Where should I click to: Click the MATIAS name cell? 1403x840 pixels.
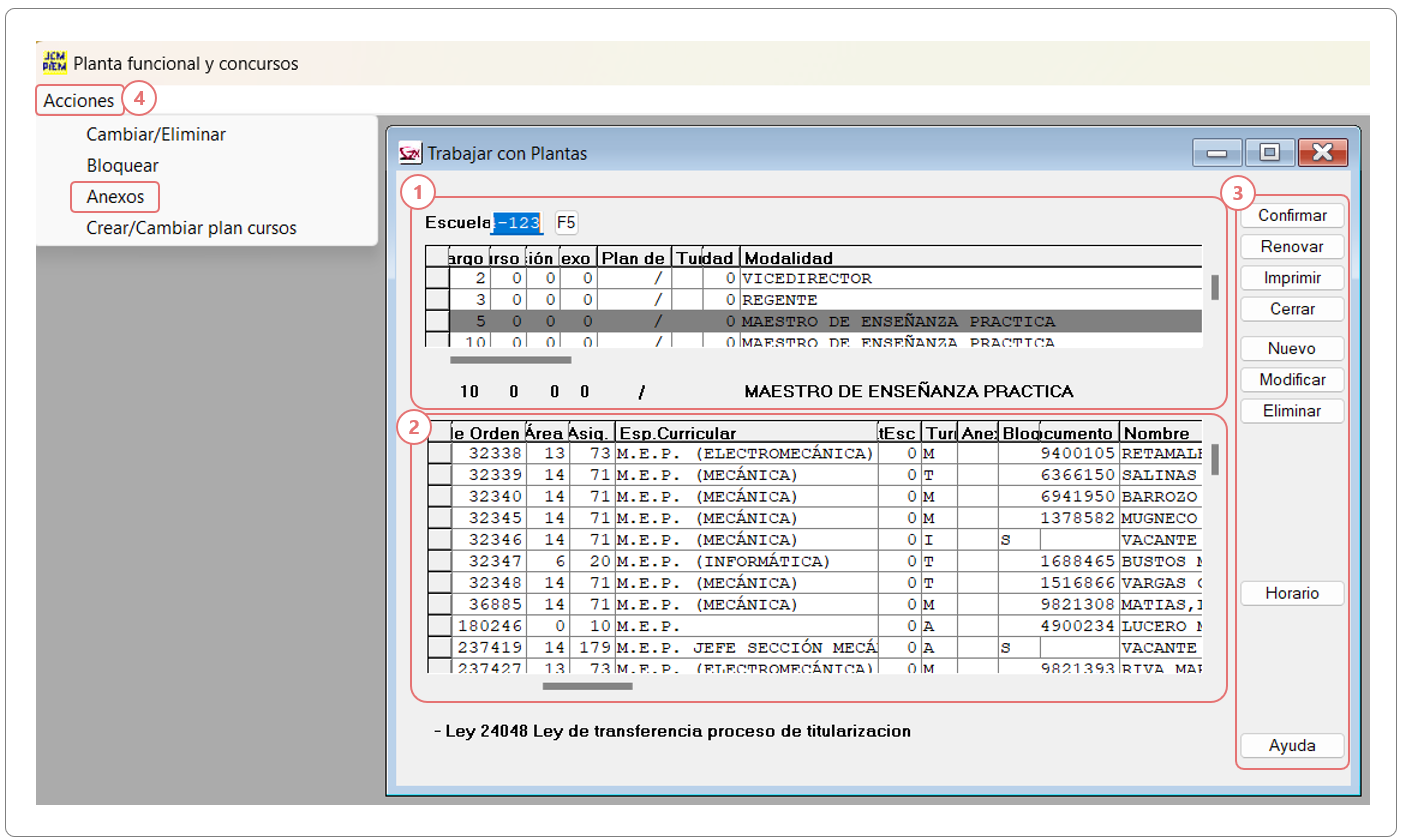(x=1160, y=604)
